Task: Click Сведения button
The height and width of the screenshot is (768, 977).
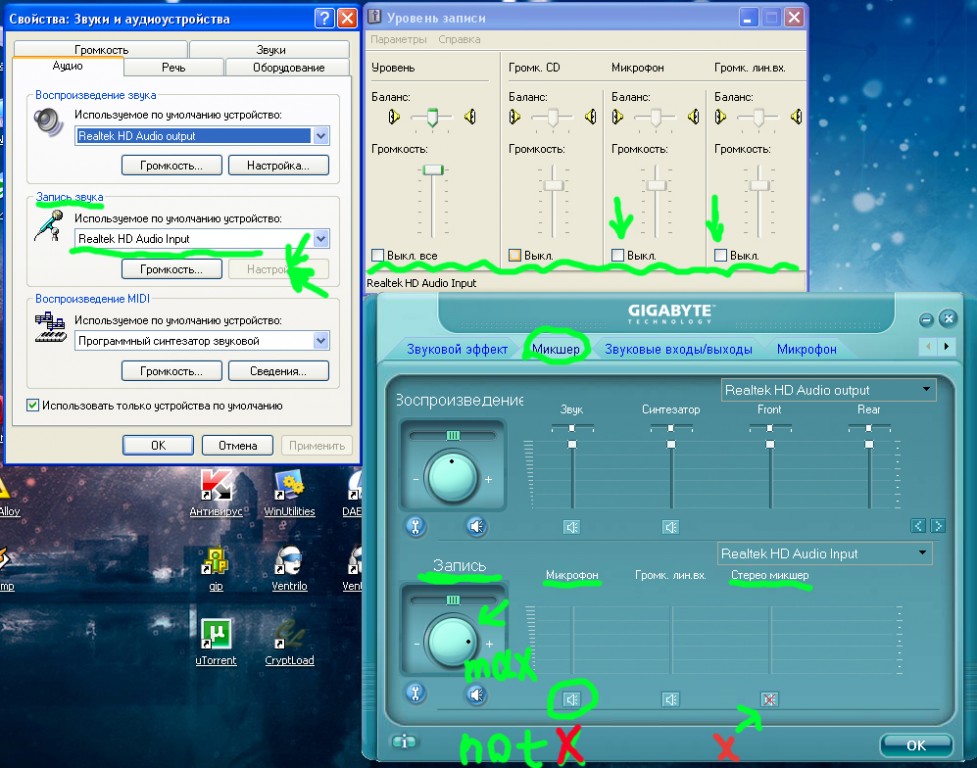Action: coord(279,371)
